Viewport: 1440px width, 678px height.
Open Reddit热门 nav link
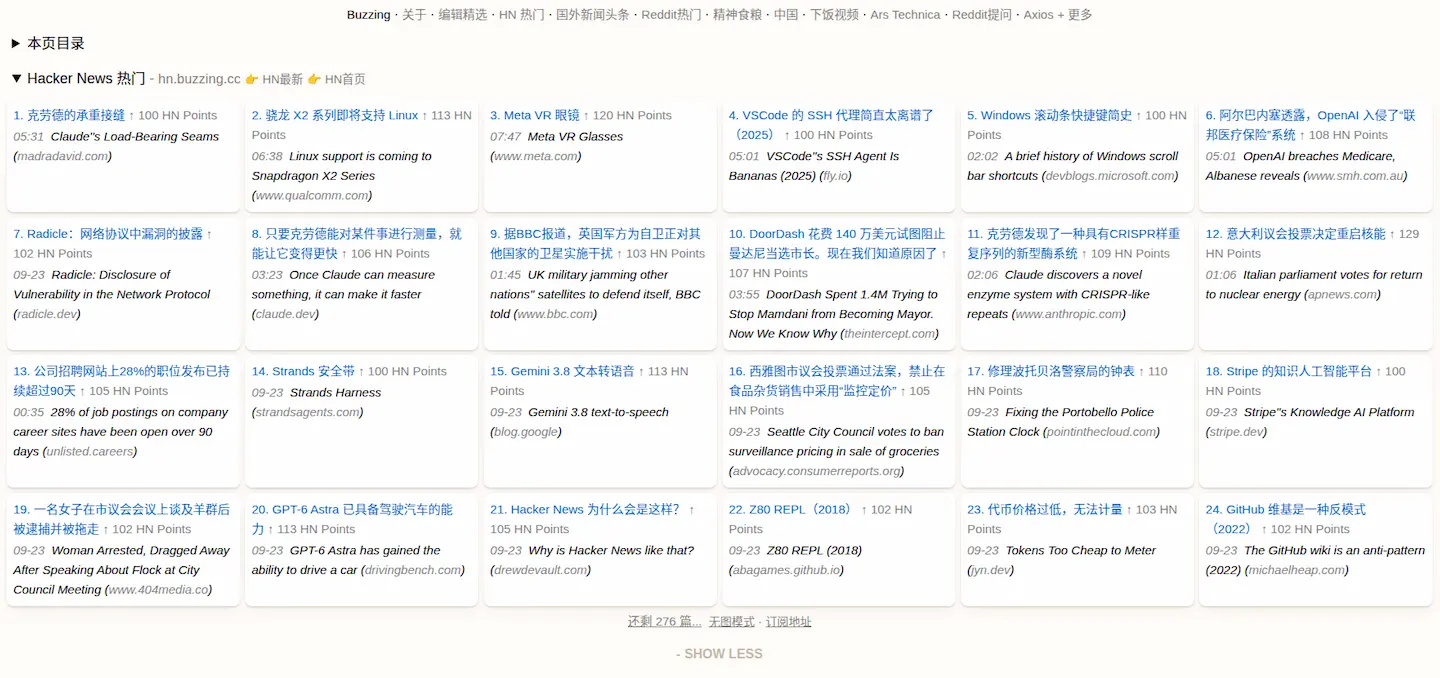click(671, 15)
